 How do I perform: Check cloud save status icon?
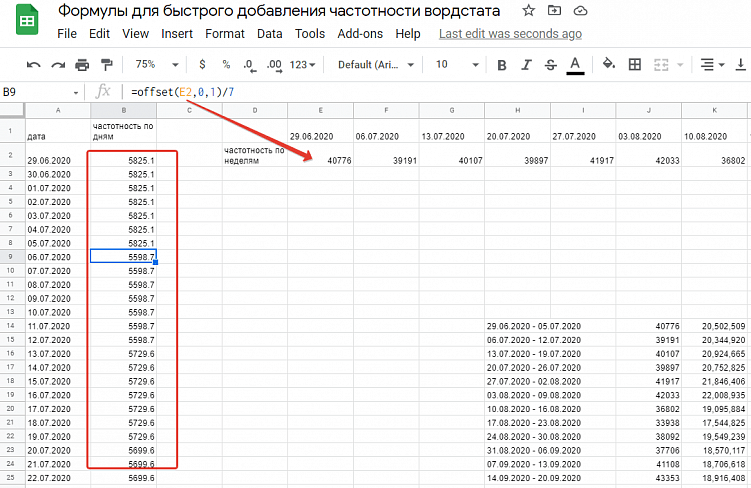[580, 11]
